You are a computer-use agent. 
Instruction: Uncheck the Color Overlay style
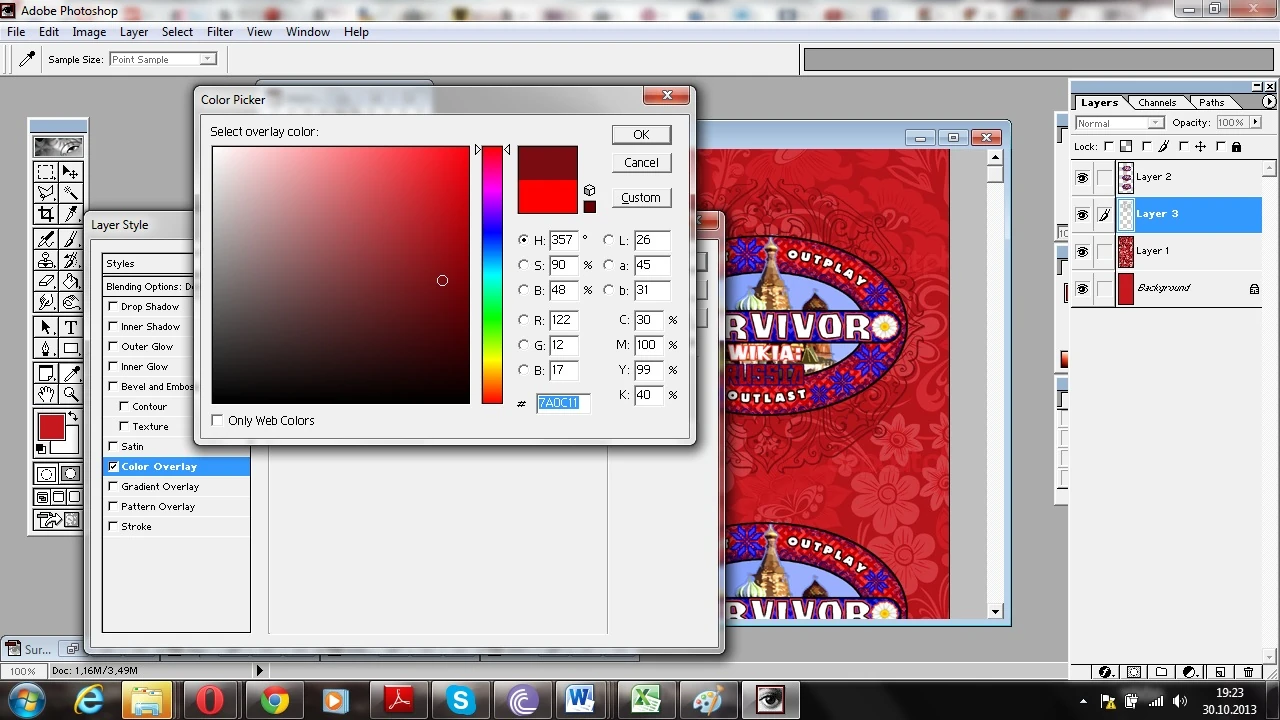[113, 467]
